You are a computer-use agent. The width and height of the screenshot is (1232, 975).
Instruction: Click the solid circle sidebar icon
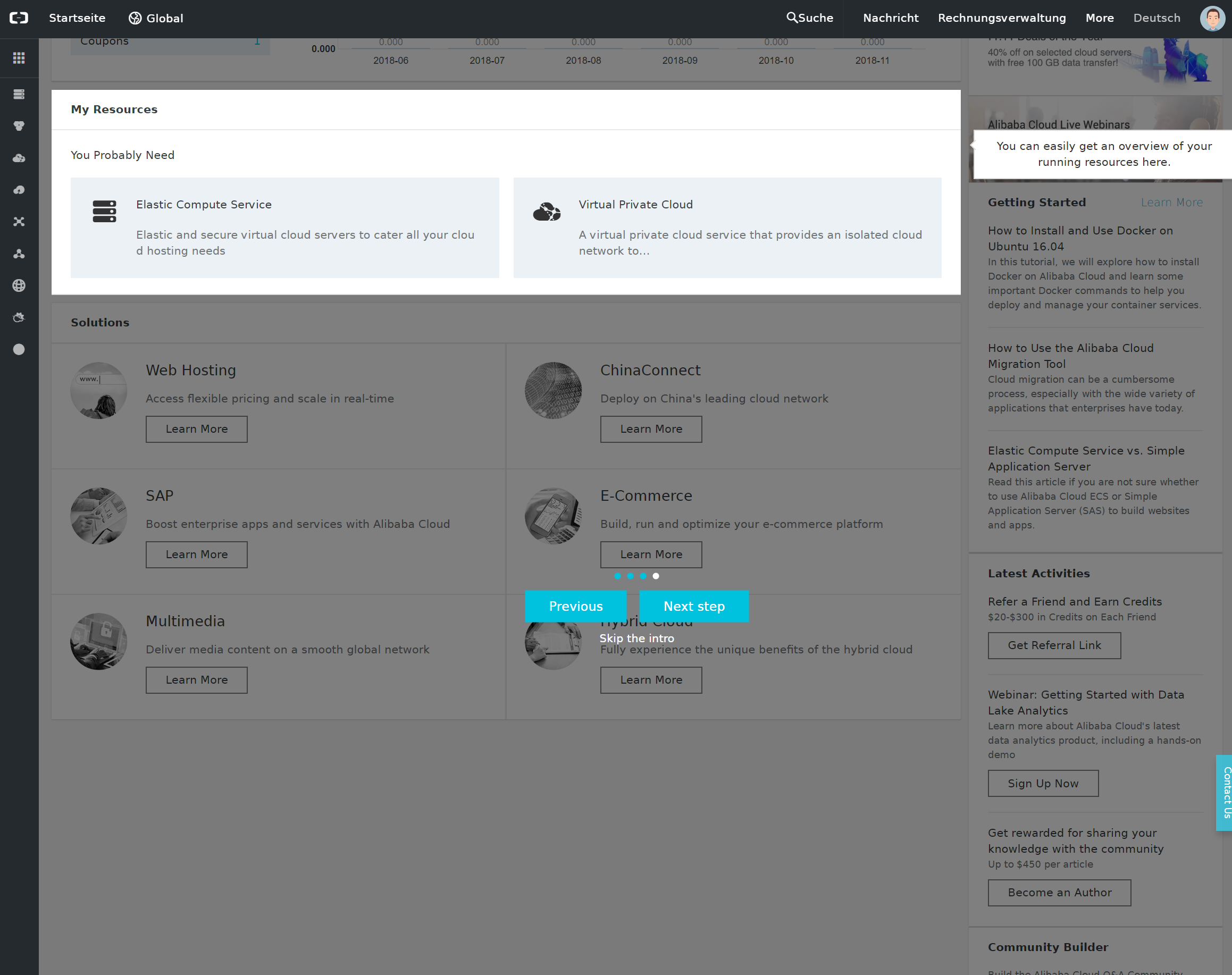pos(19,349)
